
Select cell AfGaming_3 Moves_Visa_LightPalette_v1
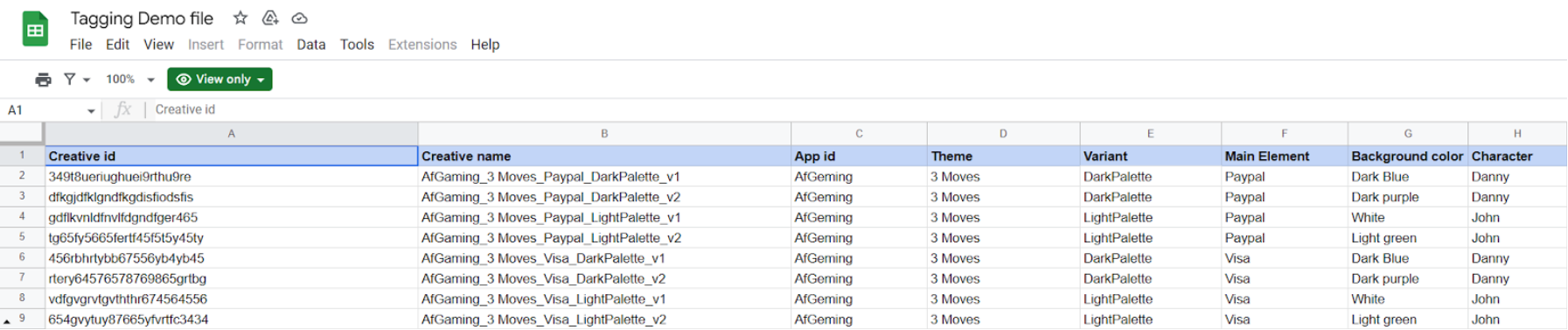click(x=604, y=298)
